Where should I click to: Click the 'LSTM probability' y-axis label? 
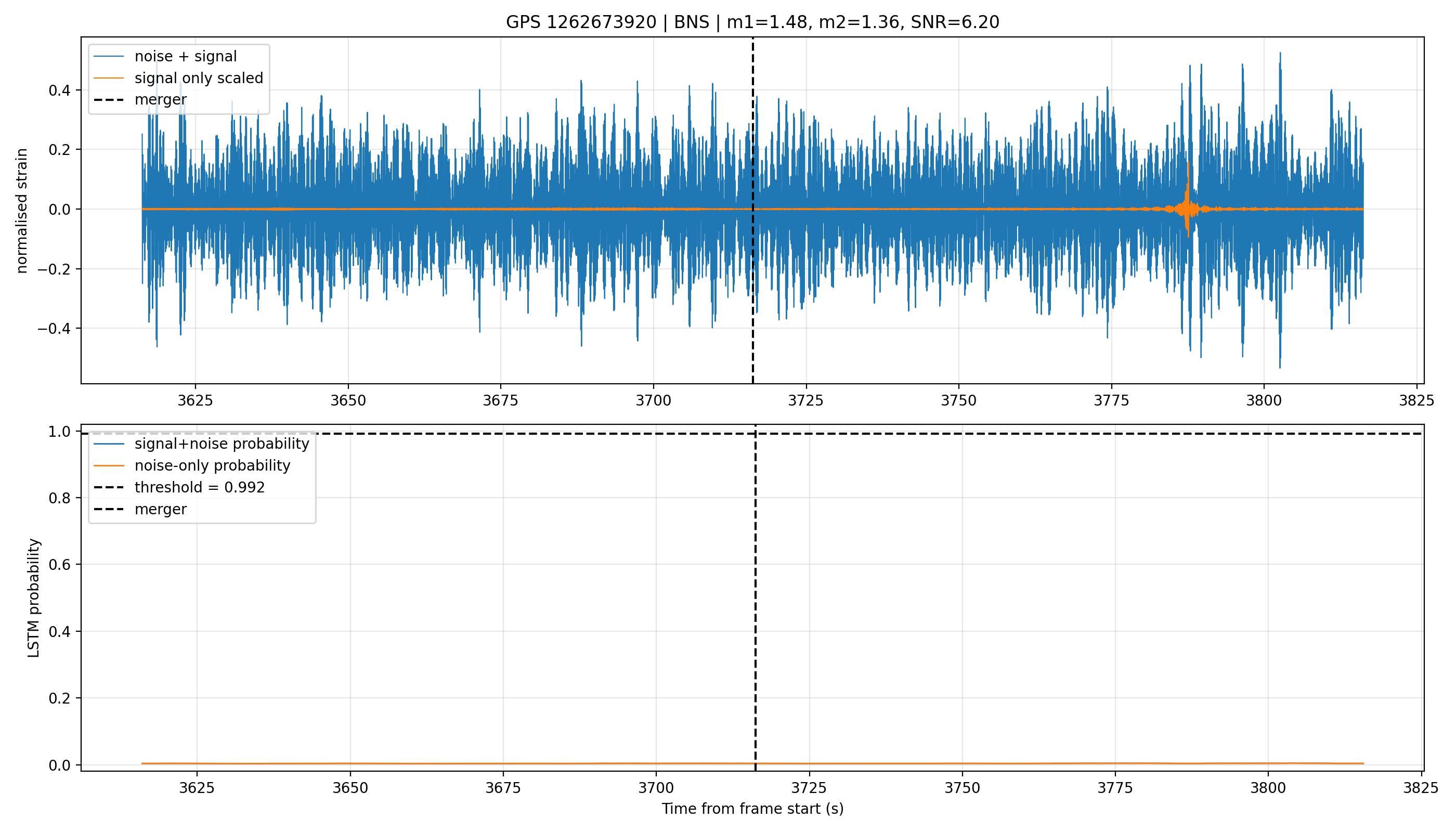pos(34,597)
